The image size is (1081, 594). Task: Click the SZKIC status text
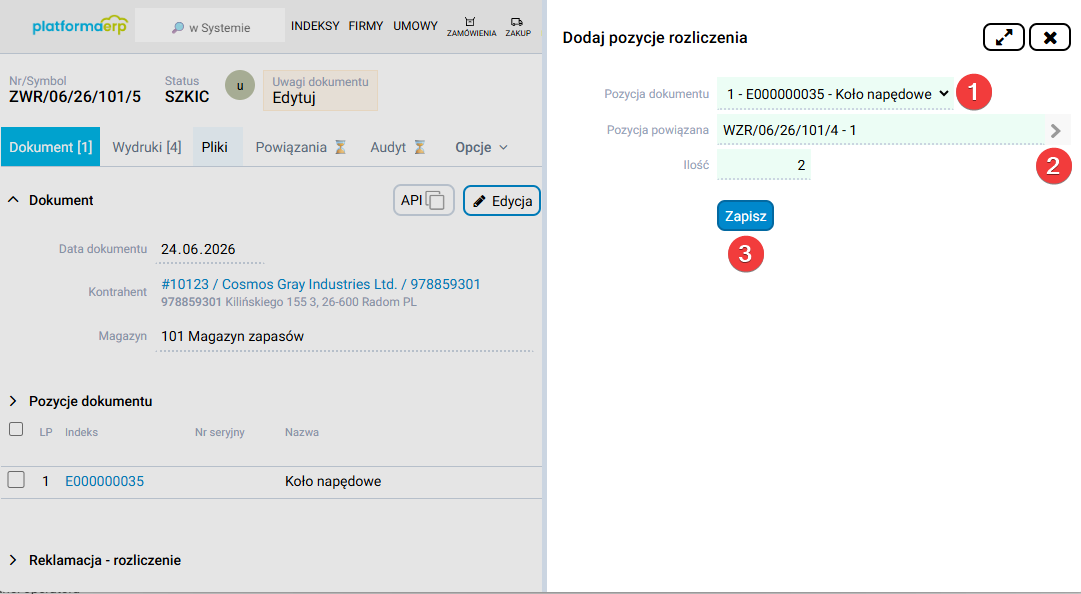click(187, 96)
